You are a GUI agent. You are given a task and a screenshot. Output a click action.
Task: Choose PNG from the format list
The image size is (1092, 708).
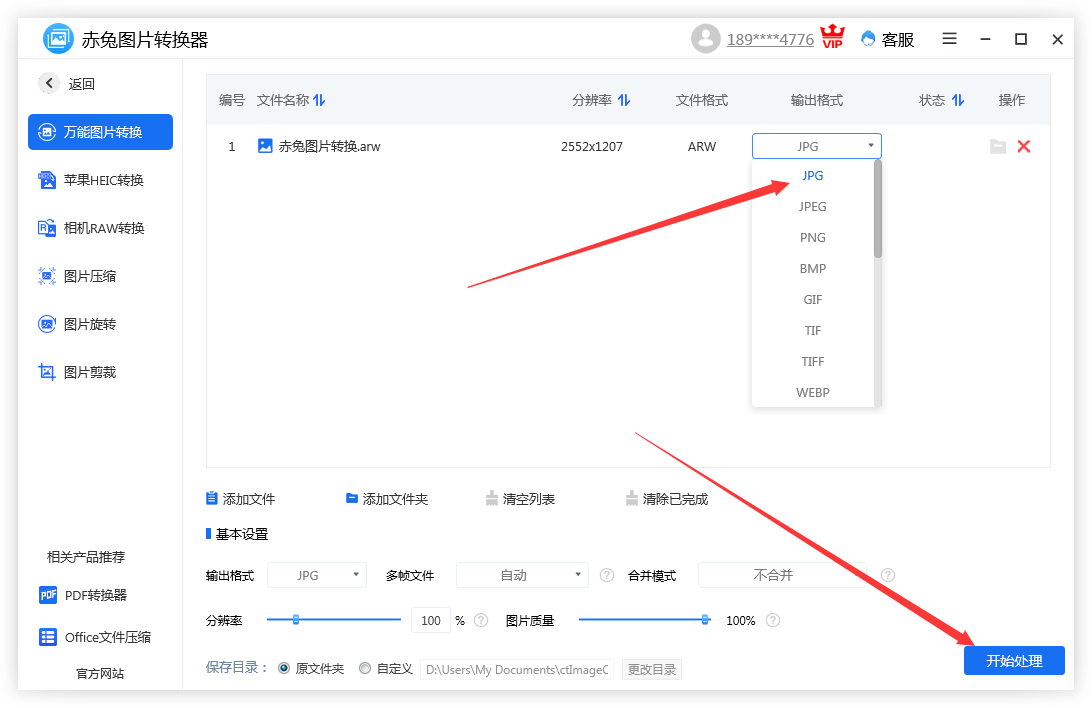tap(813, 237)
